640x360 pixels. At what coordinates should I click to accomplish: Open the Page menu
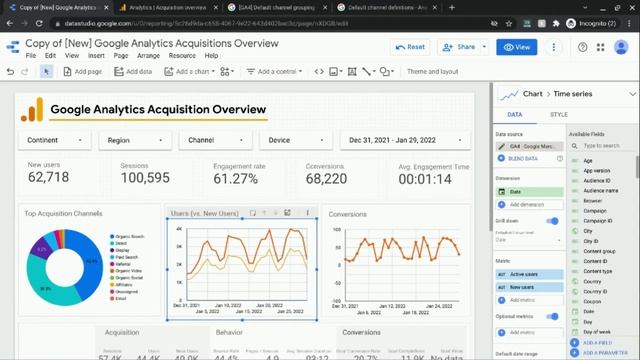pyautogui.click(x=121, y=56)
